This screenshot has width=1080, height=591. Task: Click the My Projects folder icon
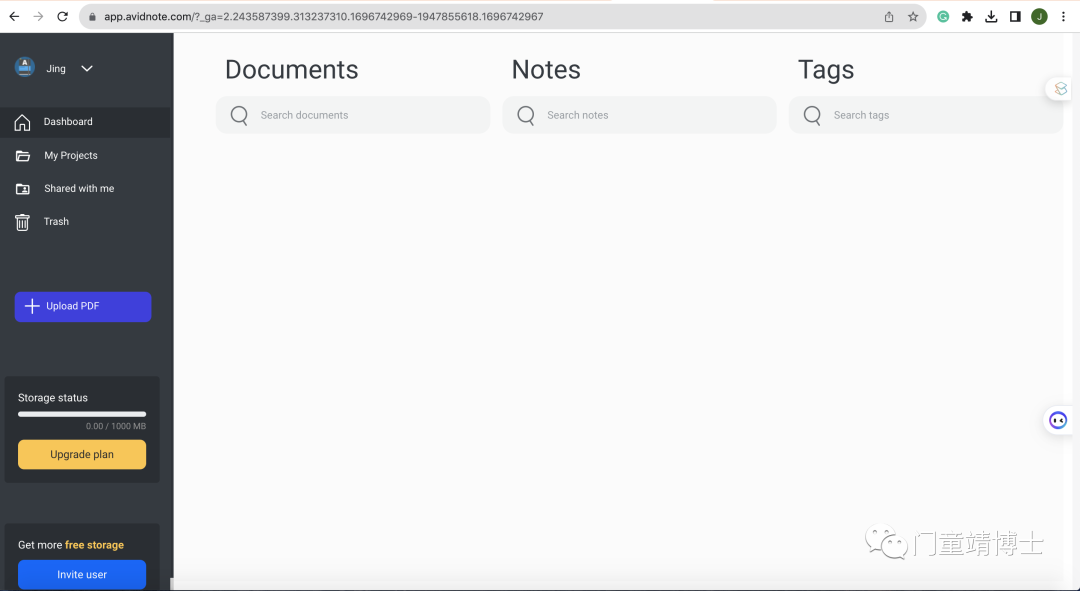[23, 156]
